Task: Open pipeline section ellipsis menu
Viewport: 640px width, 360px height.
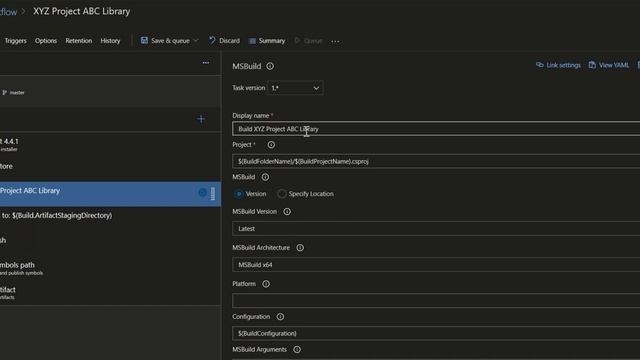Action: click(206, 63)
